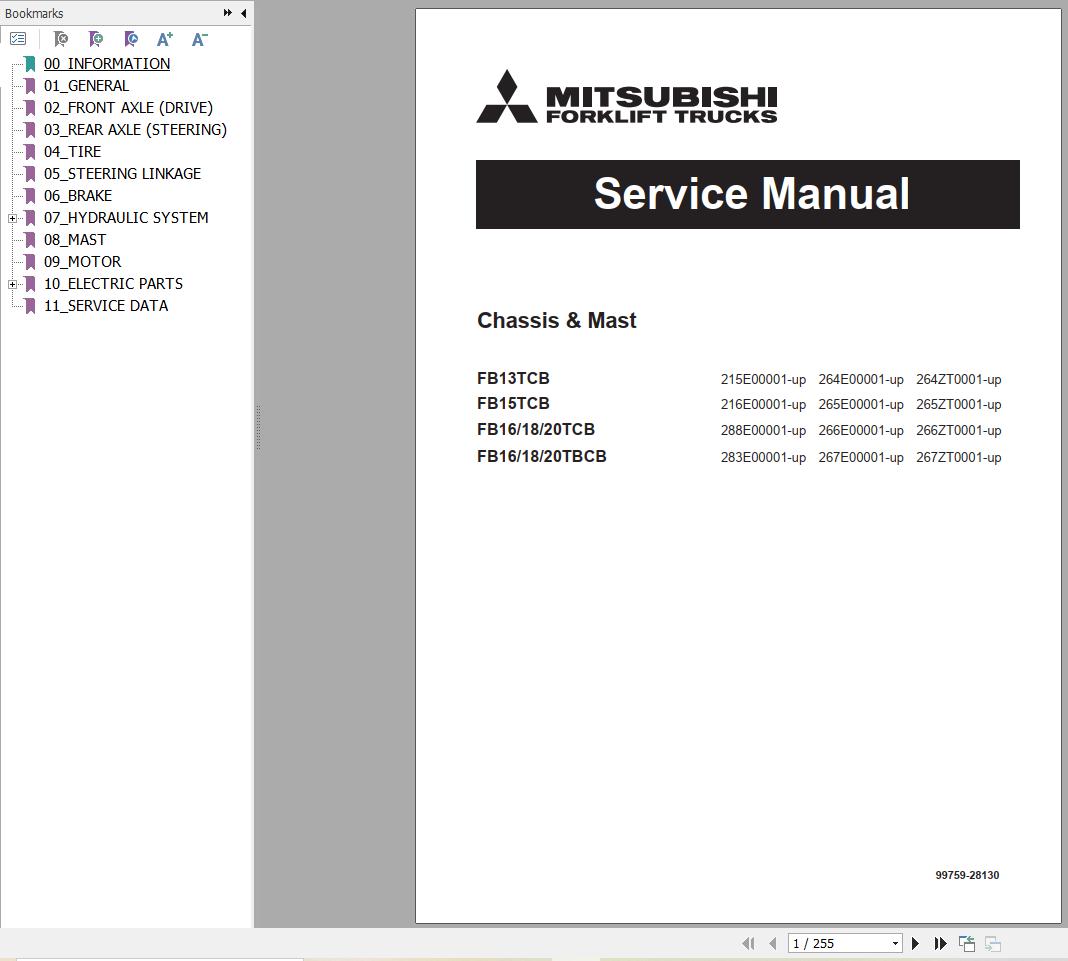Go to the first page arrow
The height and width of the screenshot is (961, 1068).
[x=748, y=943]
